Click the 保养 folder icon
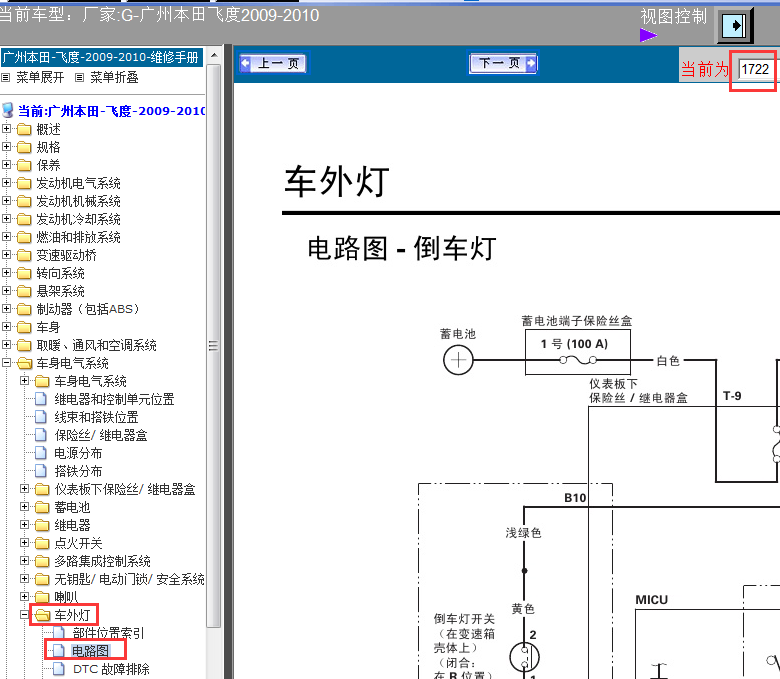 (24, 165)
